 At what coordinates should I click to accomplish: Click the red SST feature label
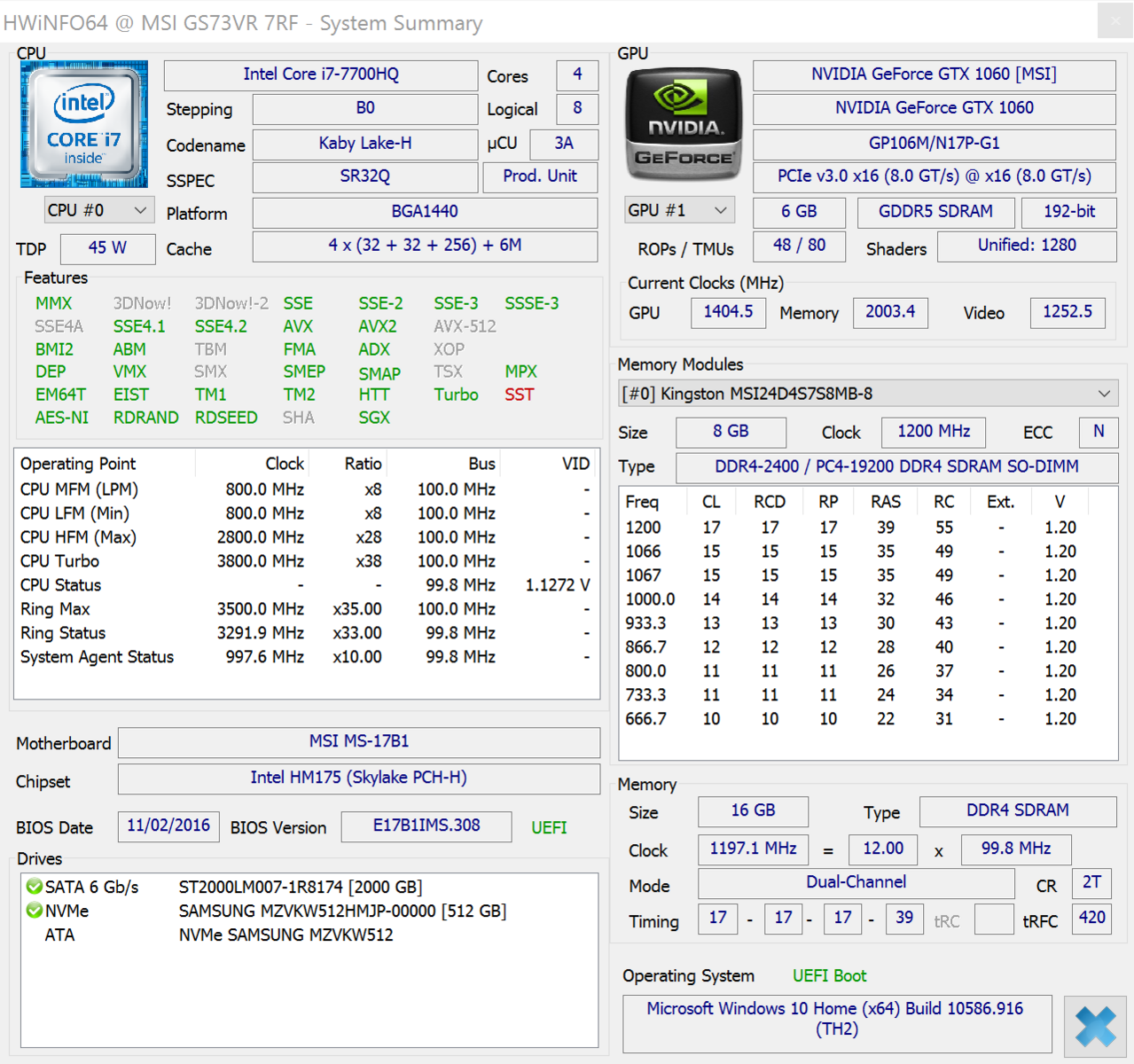click(520, 395)
